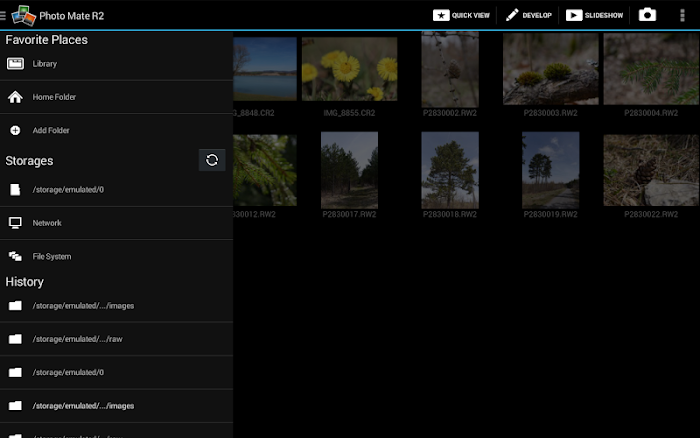Viewport: 700px width, 438px height.
Task: Click folder icon beside first /raw history entry
Action: [x=15, y=339]
